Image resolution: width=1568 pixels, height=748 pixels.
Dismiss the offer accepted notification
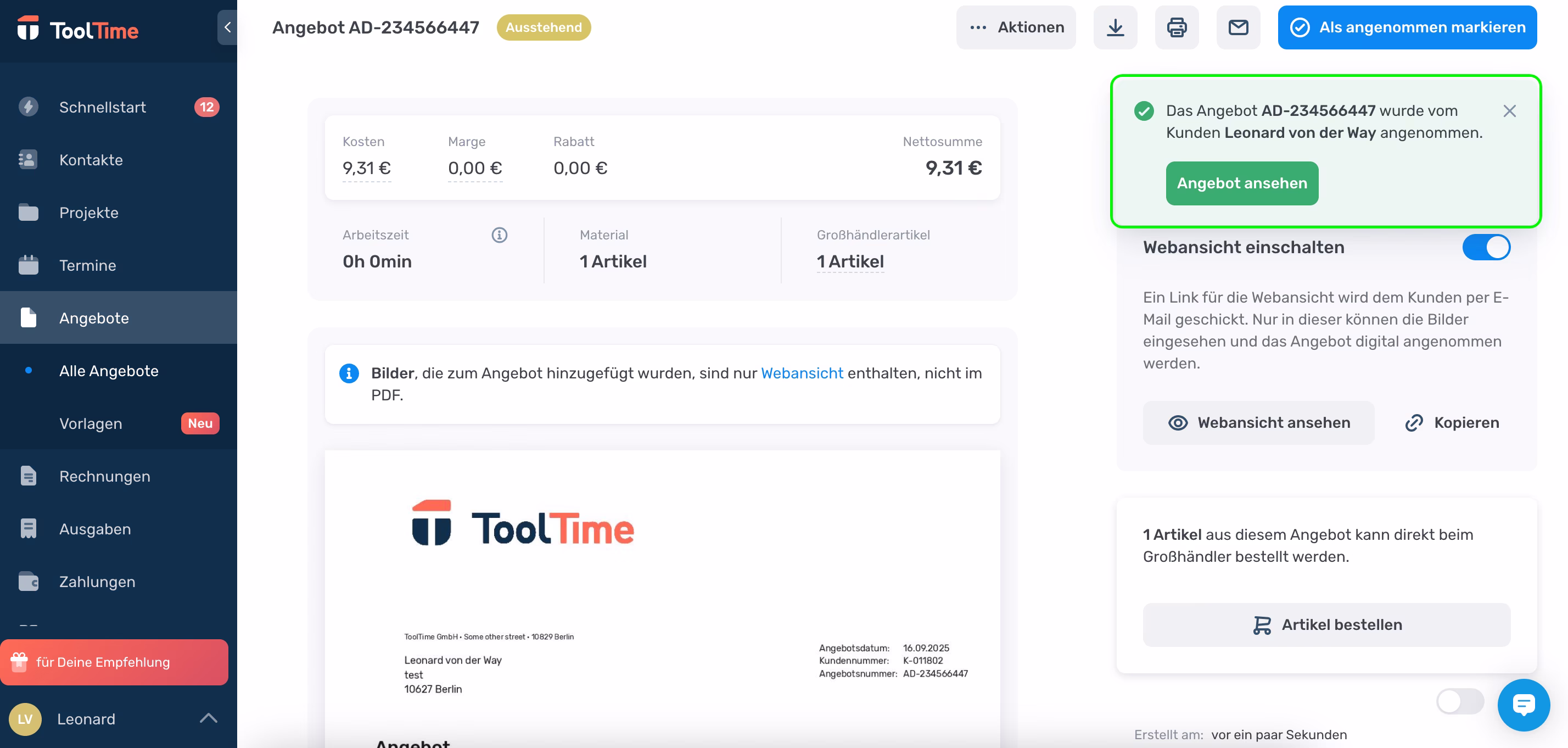coord(1509,111)
